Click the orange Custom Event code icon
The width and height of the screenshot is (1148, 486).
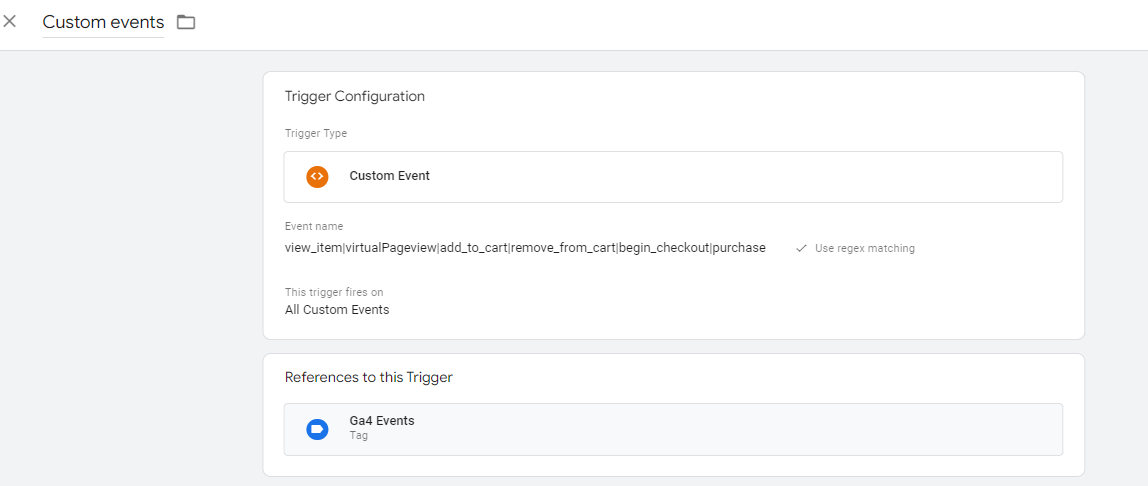[x=317, y=176]
